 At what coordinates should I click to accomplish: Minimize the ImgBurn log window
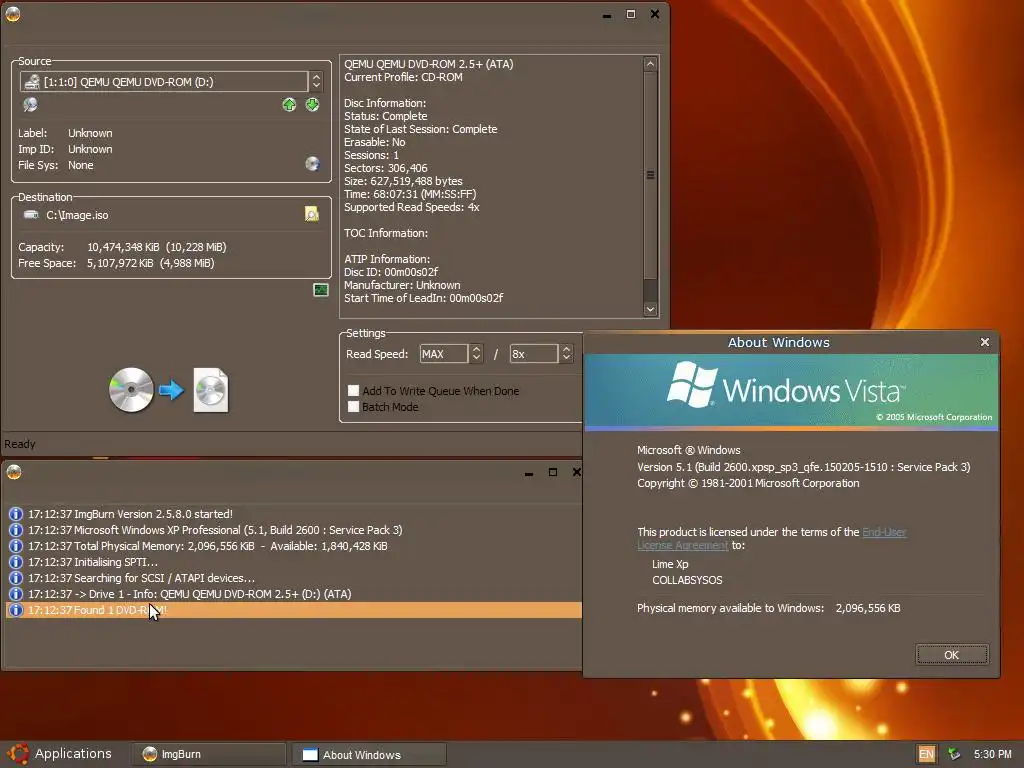coord(529,472)
